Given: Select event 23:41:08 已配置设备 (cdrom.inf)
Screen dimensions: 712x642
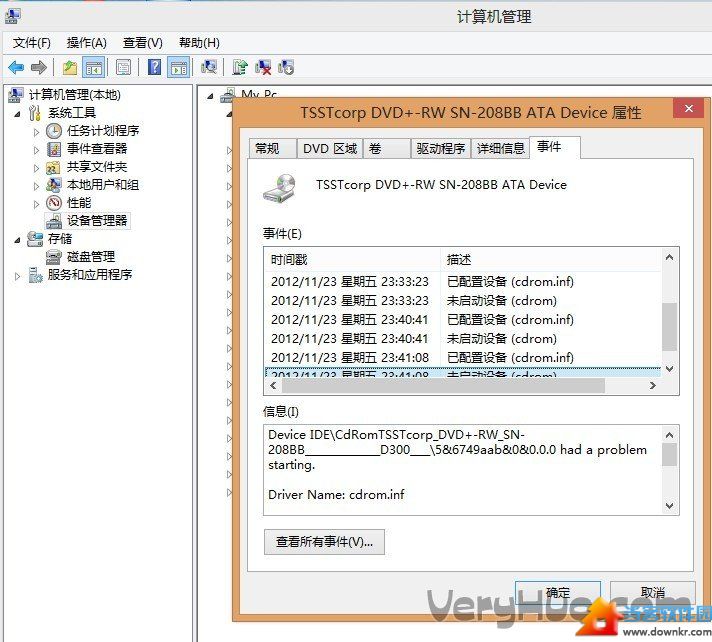Looking at the screenshot, I should (463, 358).
